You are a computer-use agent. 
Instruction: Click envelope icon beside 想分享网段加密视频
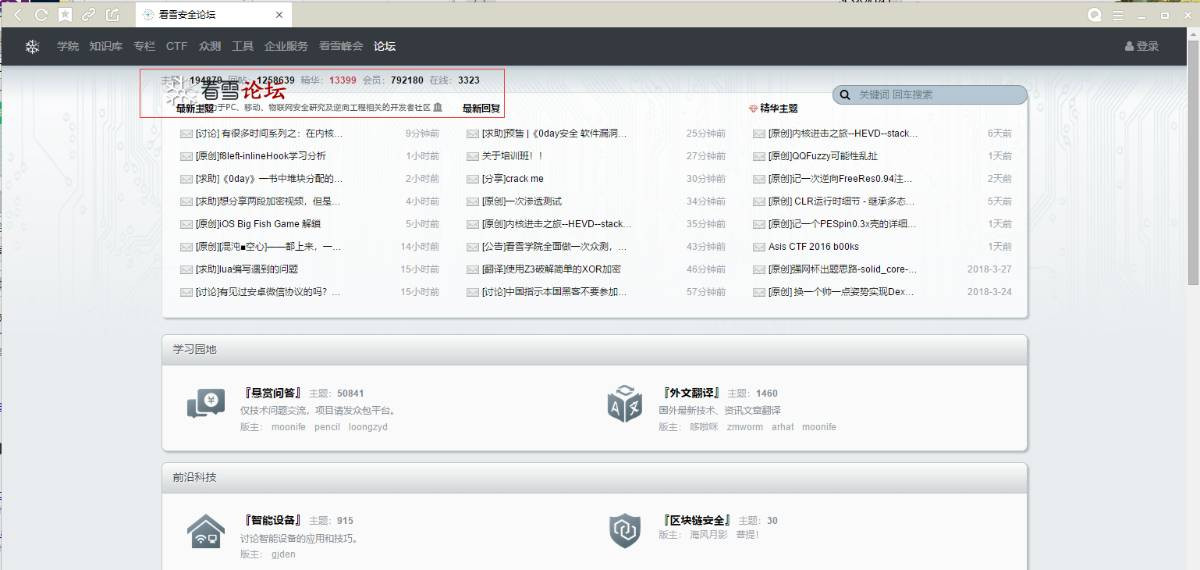tap(186, 202)
